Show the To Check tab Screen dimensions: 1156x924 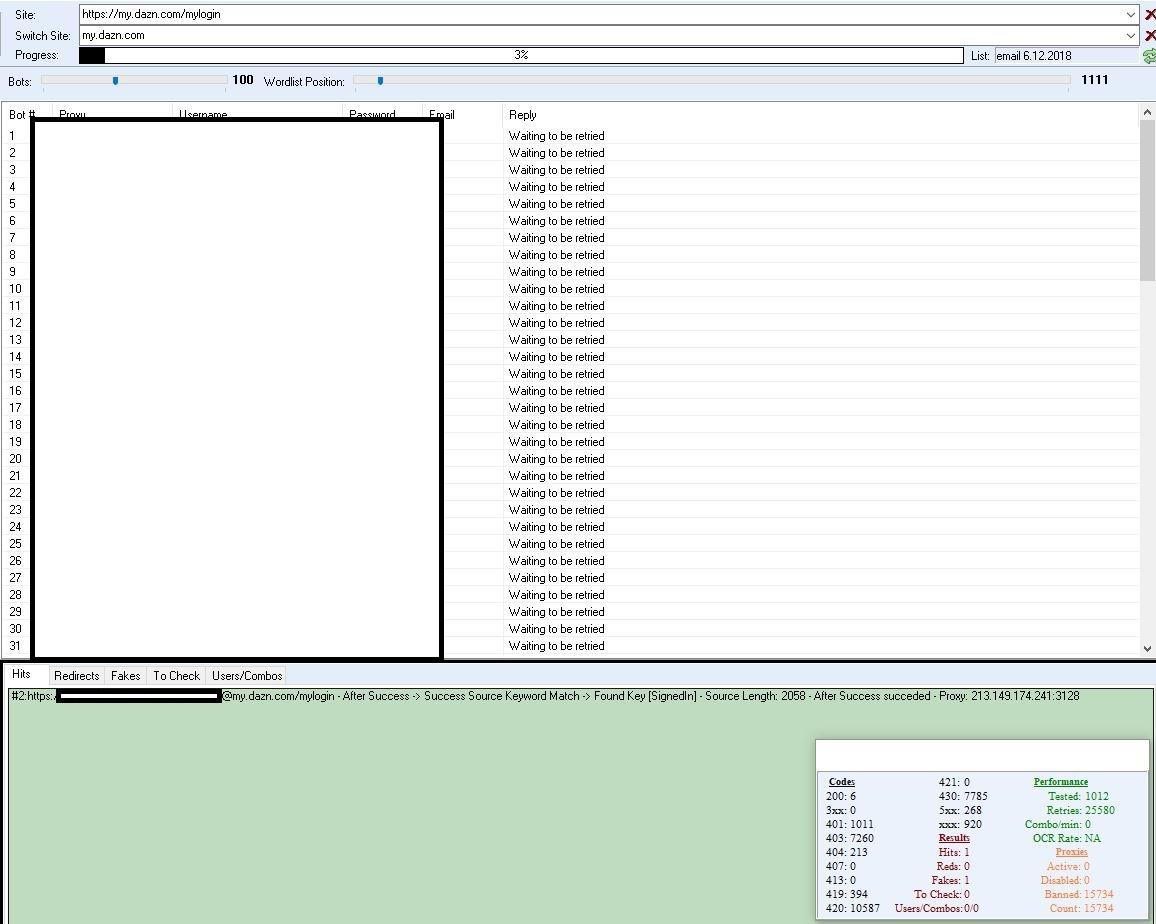coord(176,676)
